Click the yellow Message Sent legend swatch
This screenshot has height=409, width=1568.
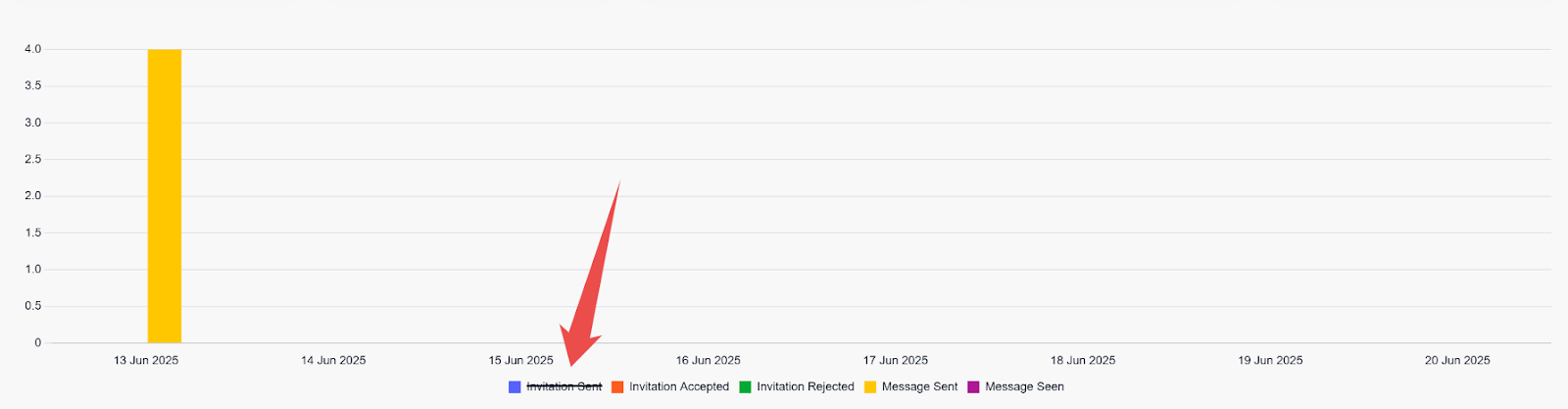coord(870,386)
